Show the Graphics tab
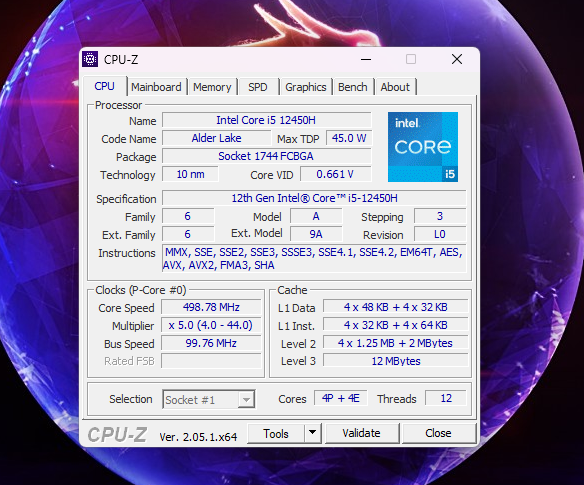This screenshot has height=485, width=584. click(x=305, y=87)
